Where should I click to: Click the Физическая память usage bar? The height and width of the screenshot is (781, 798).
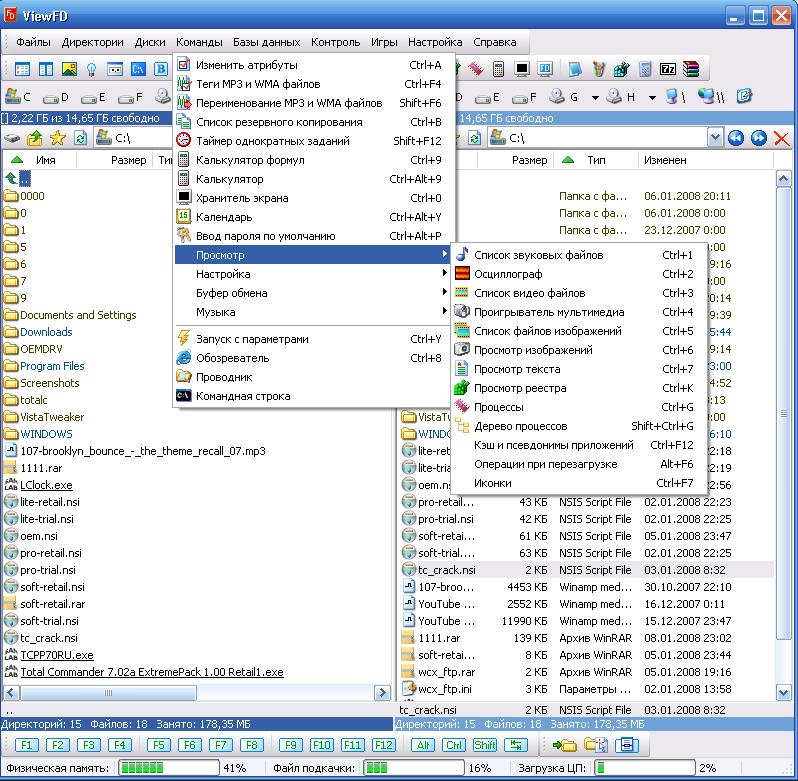coord(169,767)
